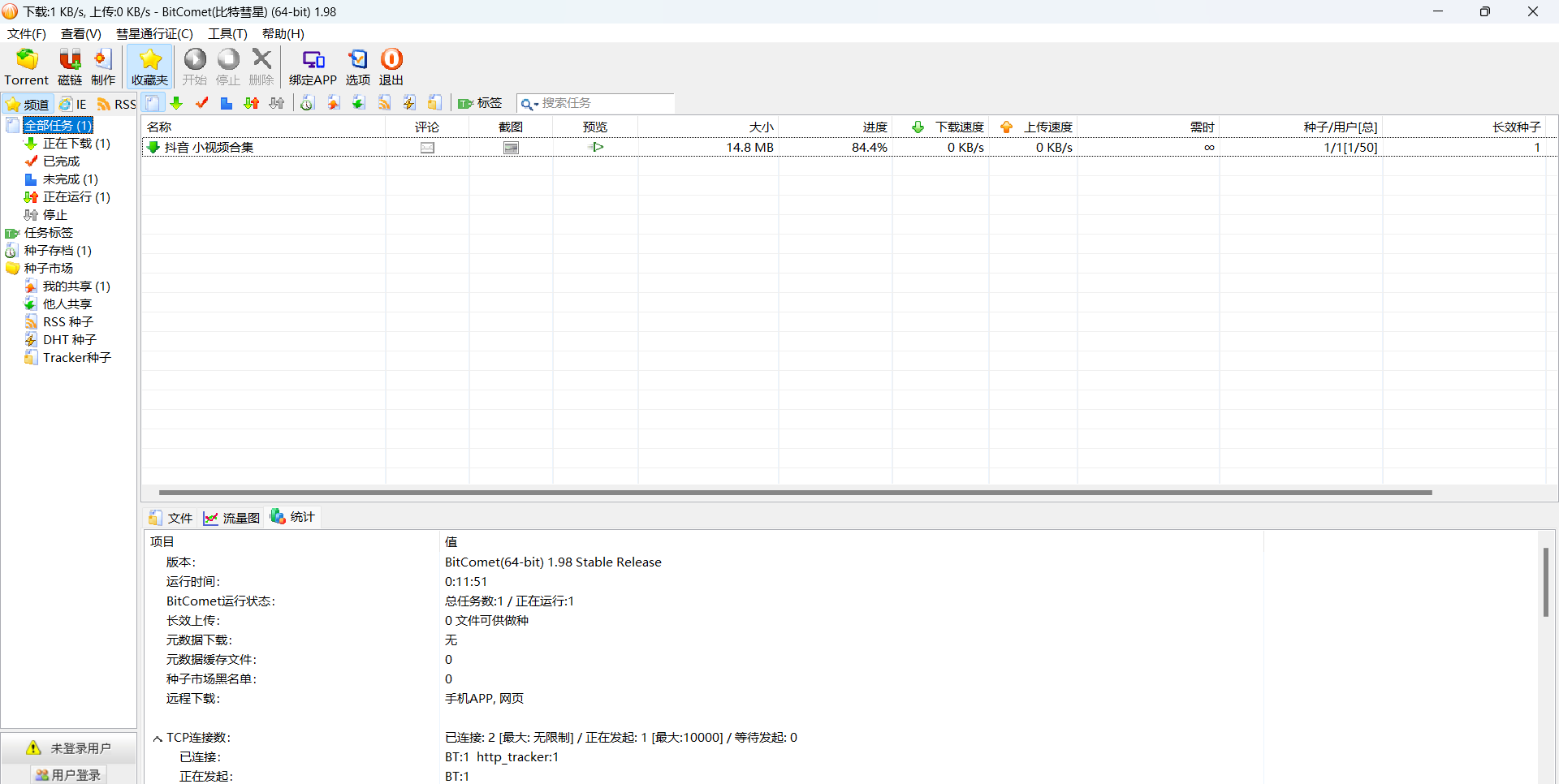
Task: Click the others' shares icon in small toolbar
Action: [x=358, y=103]
